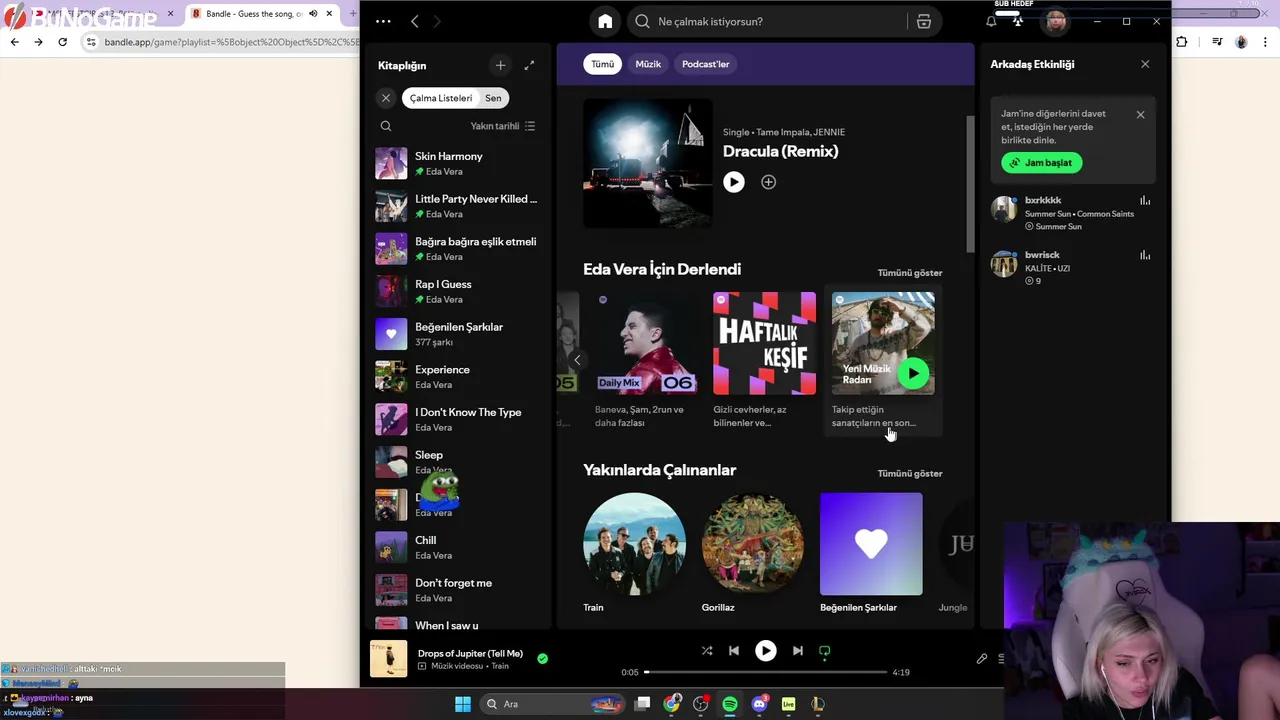Image resolution: width=1280 pixels, height=720 pixels.
Task: Open the lyrics microphone icon
Action: point(982,659)
